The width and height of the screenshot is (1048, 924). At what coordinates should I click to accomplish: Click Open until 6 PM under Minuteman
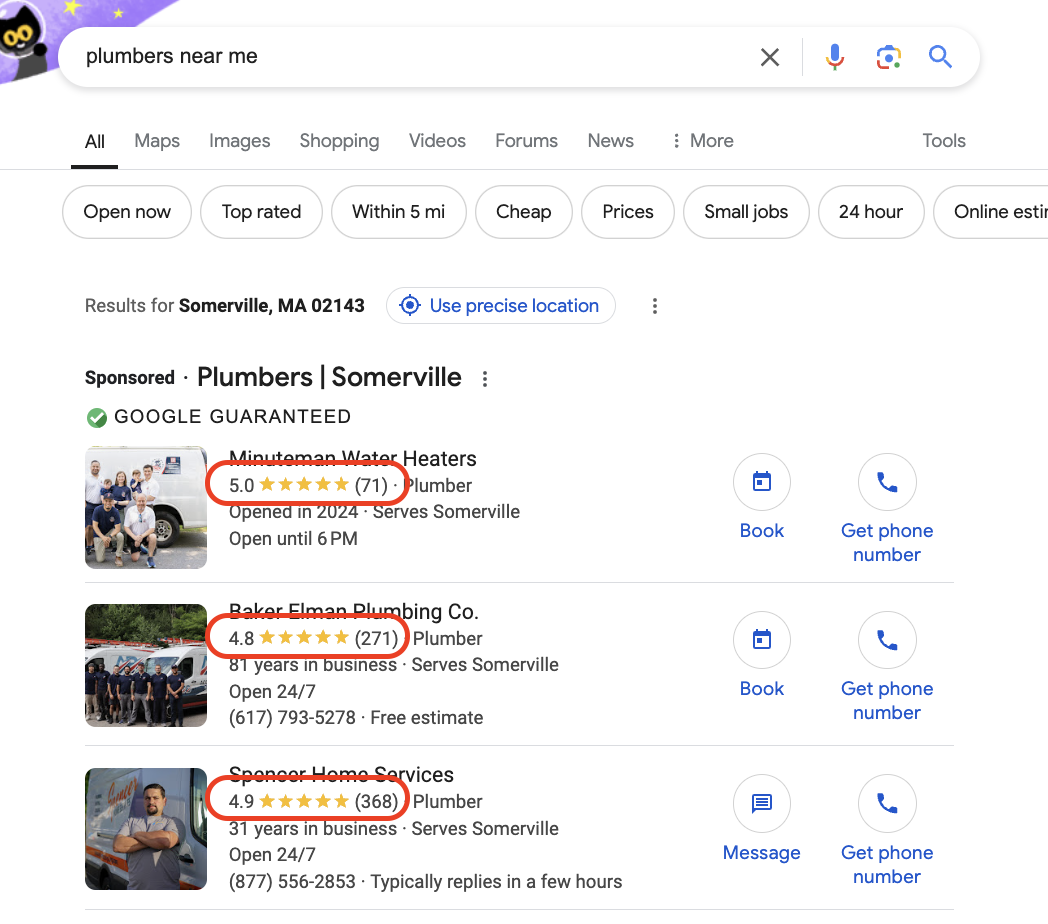[293, 538]
